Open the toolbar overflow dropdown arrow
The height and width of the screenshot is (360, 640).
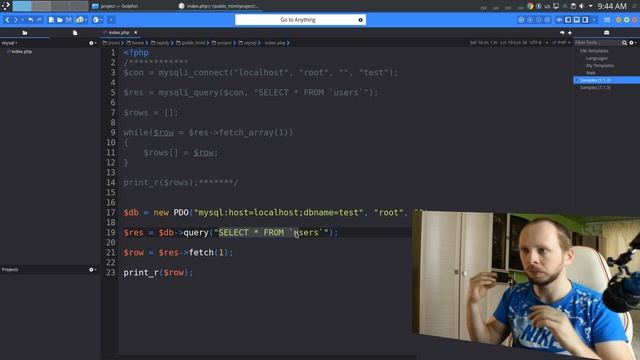[111, 20]
